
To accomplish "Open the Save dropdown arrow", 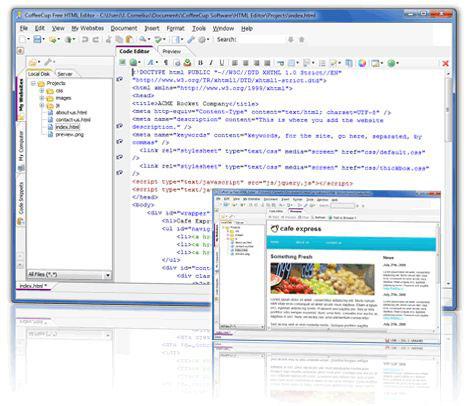I will pos(43,39).
